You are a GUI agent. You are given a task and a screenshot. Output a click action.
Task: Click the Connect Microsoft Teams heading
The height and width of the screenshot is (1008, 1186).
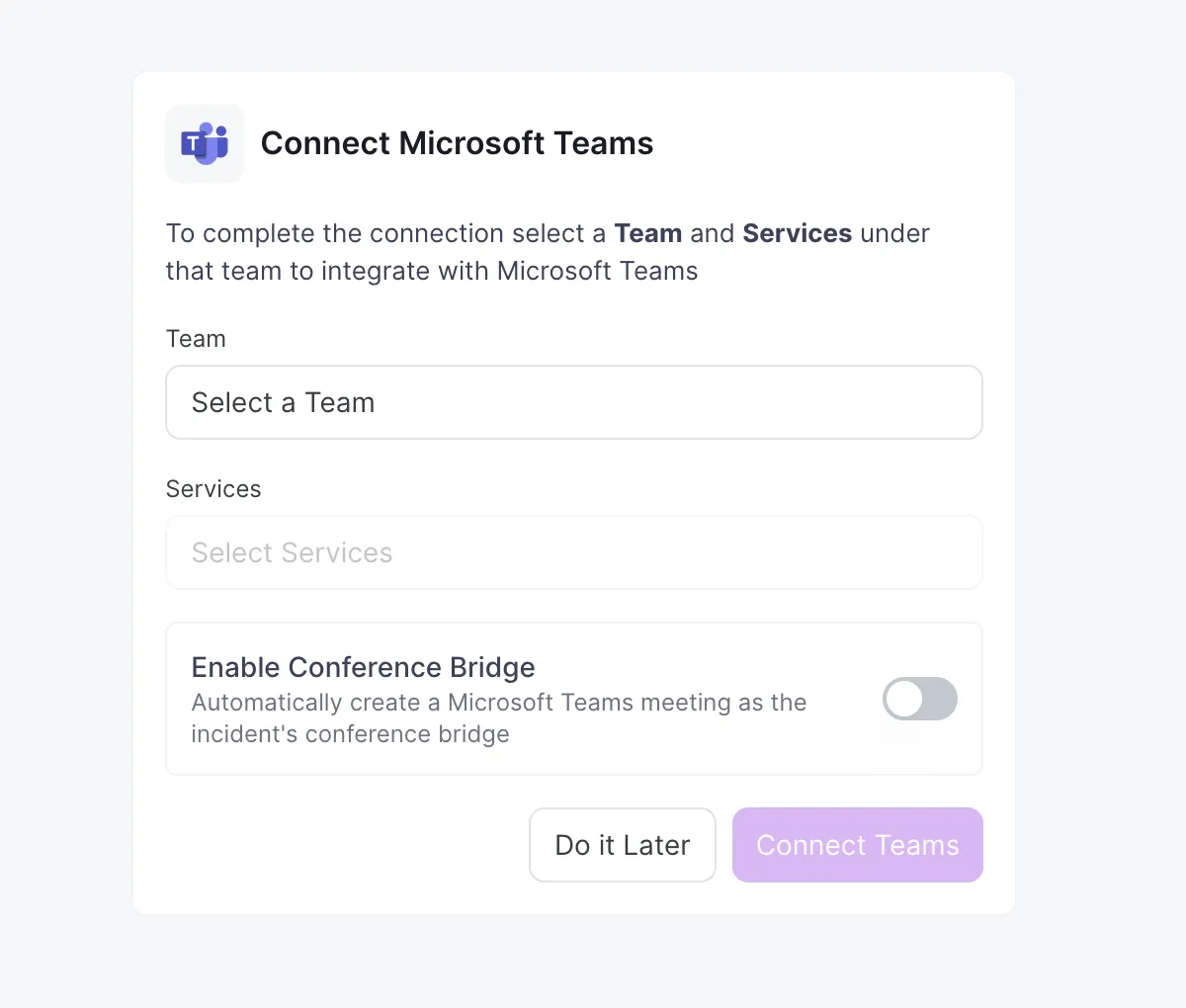(457, 143)
